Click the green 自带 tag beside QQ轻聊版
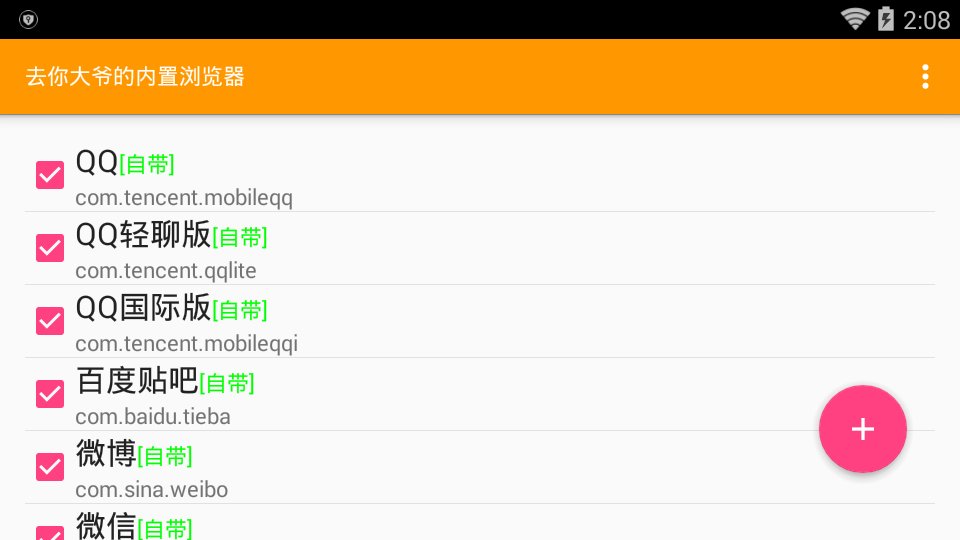This screenshot has height=540, width=960. tap(240, 237)
